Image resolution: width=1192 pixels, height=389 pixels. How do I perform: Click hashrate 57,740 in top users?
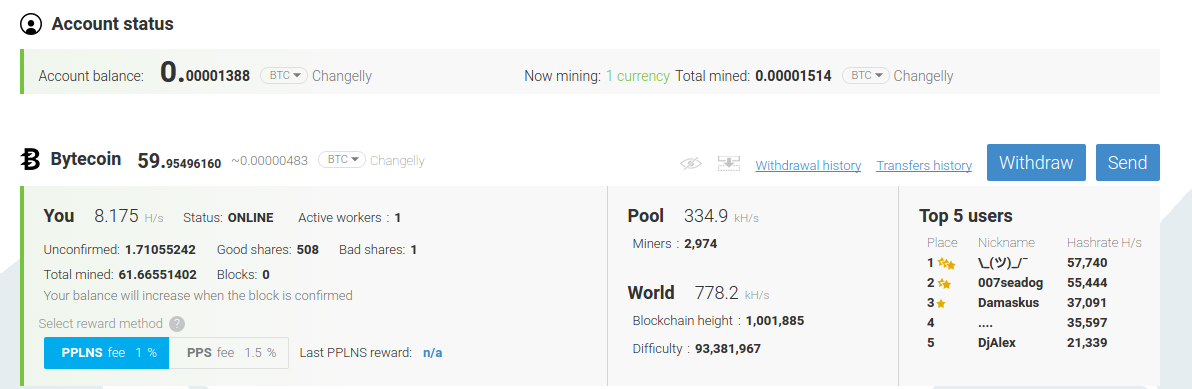coord(1087,263)
